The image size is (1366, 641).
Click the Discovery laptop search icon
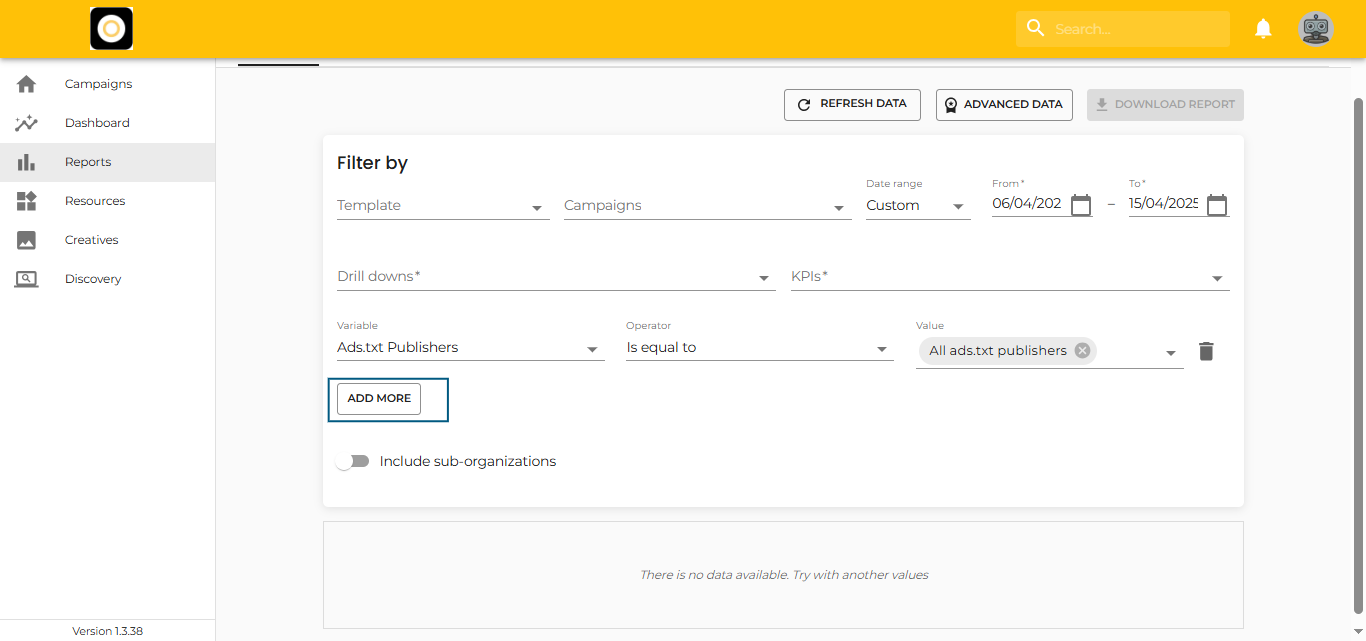tap(27, 279)
